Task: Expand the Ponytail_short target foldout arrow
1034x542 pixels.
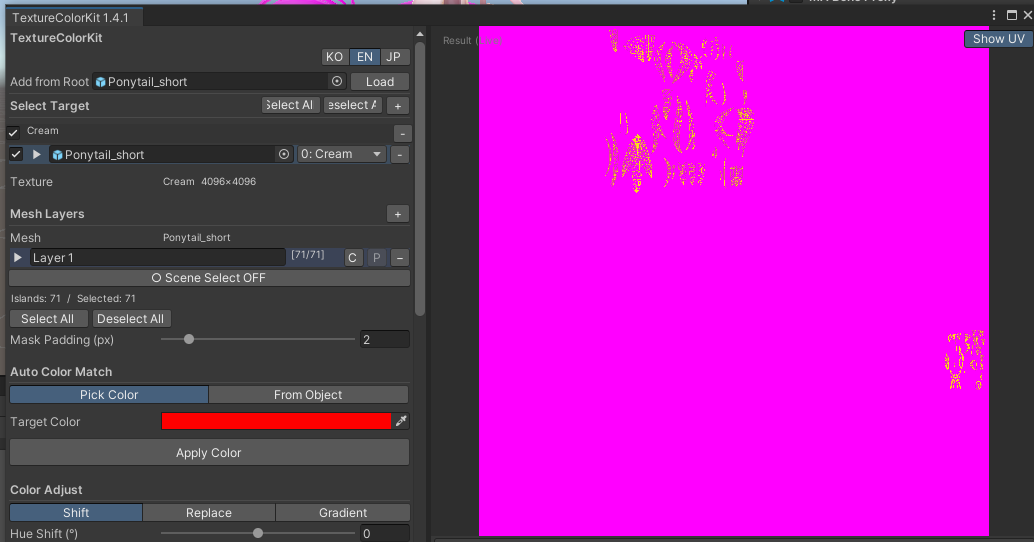Action: pos(37,154)
